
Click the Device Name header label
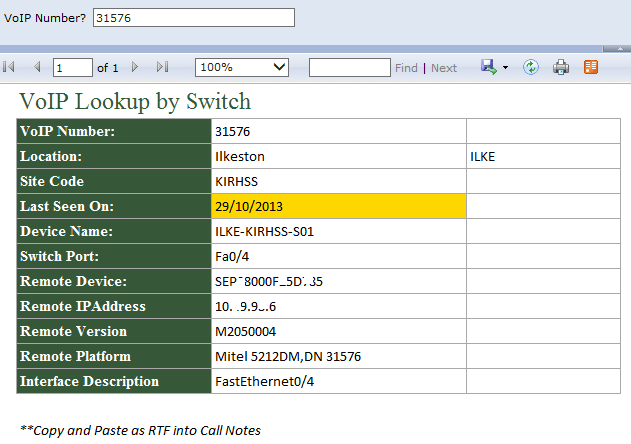[66, 231]
